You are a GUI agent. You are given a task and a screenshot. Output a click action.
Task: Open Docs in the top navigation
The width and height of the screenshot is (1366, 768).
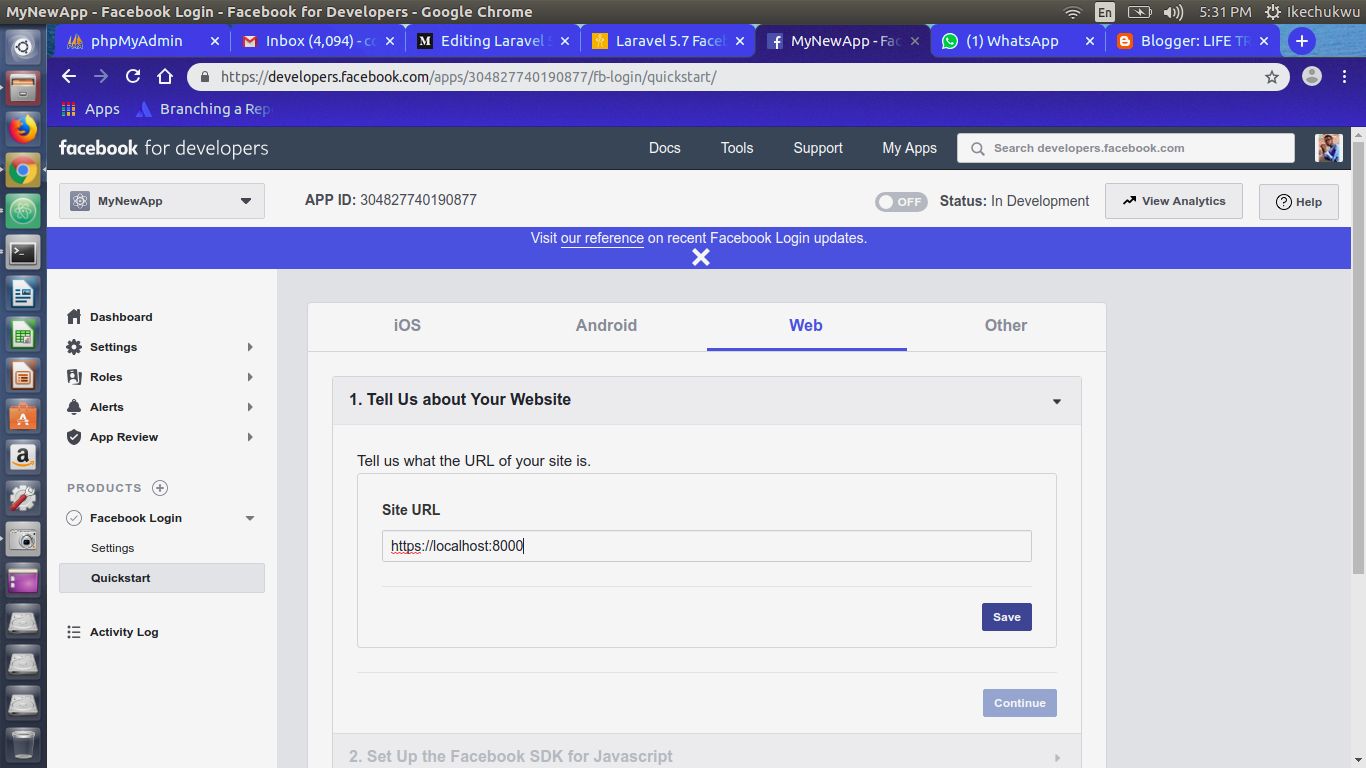(664, 148)
